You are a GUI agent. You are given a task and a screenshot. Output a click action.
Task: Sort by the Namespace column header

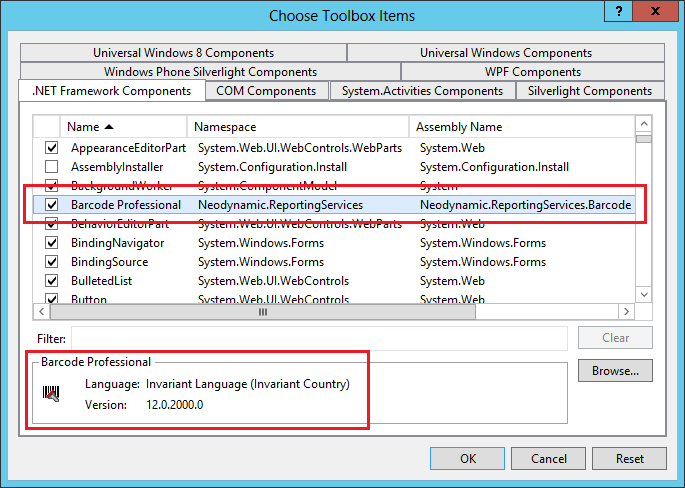click(x=298, y=127)
